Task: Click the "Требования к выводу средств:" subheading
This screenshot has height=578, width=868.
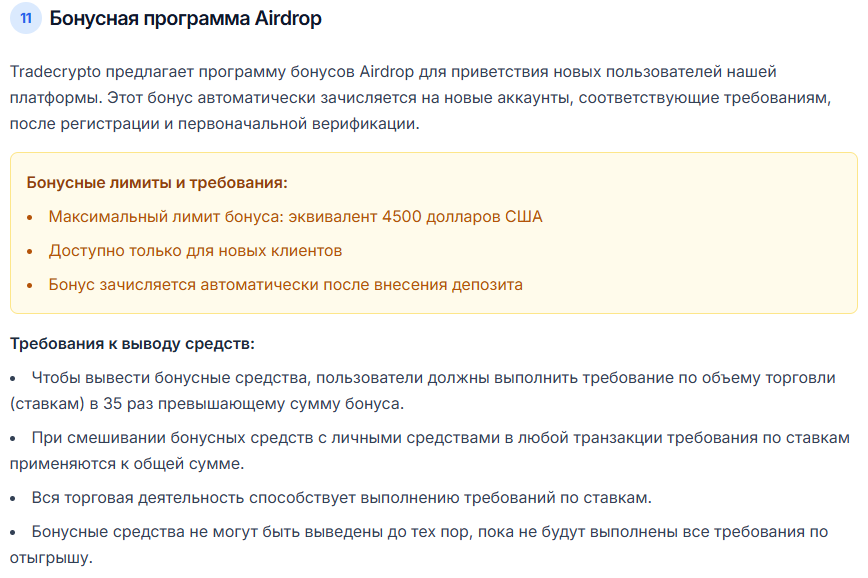Action: 132,344
